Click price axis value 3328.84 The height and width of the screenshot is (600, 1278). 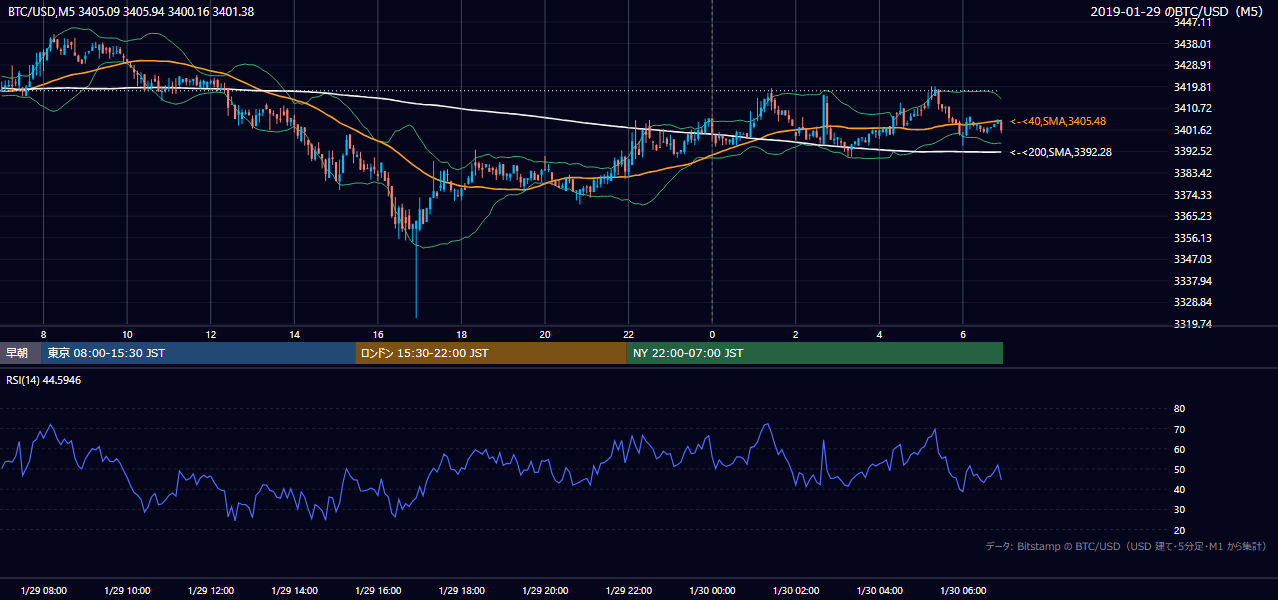1192,302
